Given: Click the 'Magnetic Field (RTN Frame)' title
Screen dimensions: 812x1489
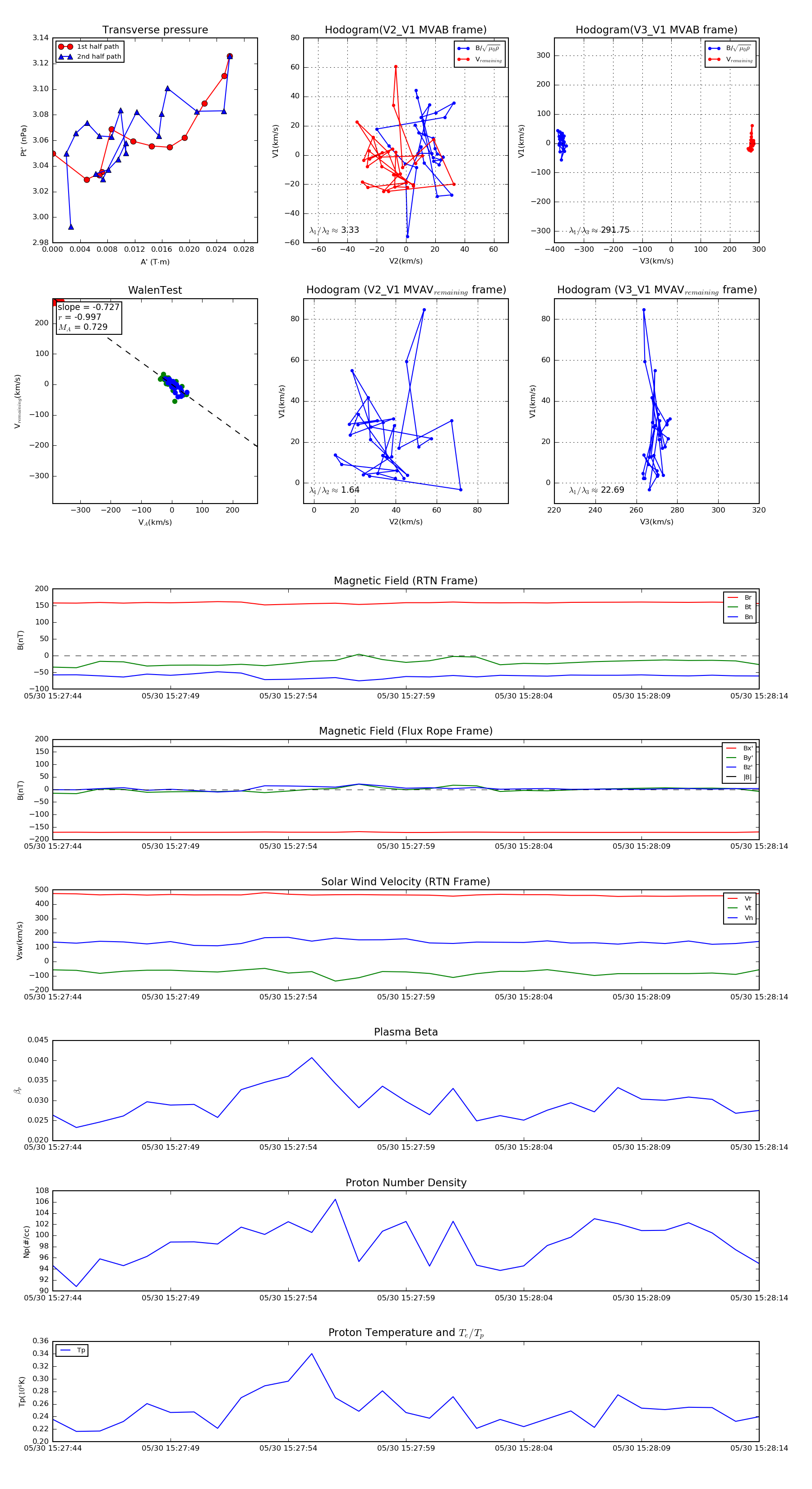Looking at the screenshot, I should tap(406, 581).
